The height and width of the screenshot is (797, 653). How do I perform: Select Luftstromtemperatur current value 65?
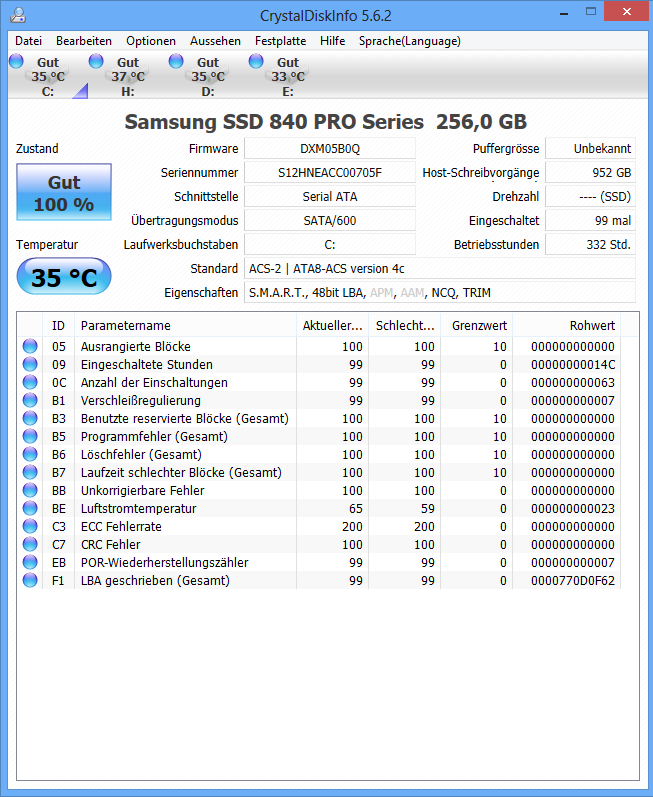[356, 508]
